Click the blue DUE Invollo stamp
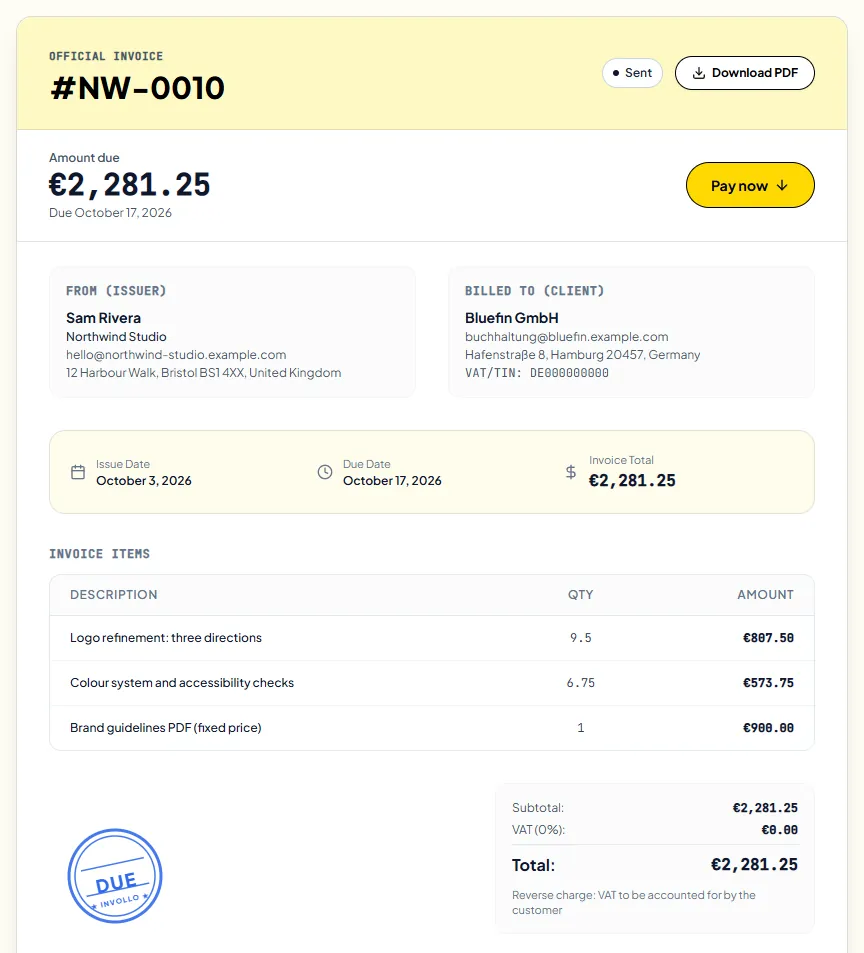This screenshot has height=953, width=864. click(115, 876)
